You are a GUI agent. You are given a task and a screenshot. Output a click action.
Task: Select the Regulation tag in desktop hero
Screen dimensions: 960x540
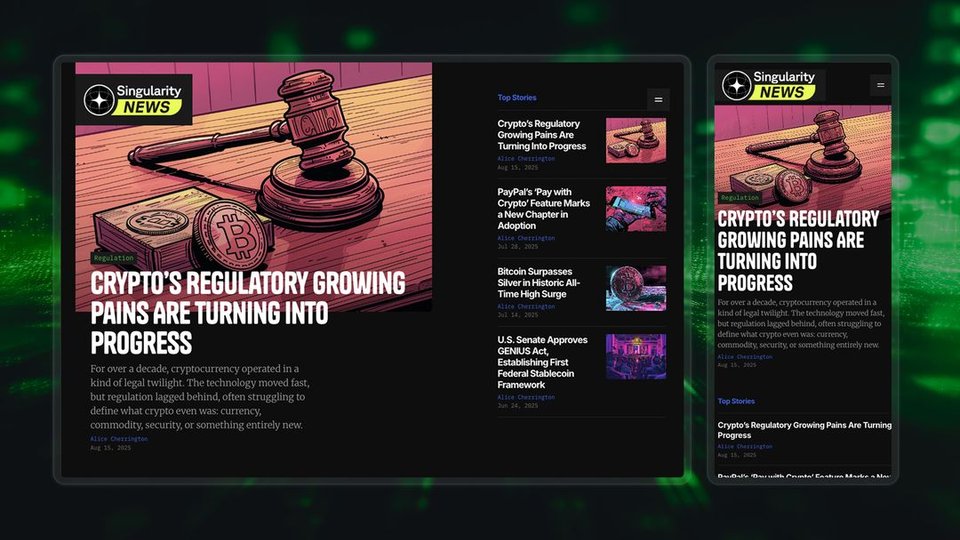pos(114,258)
